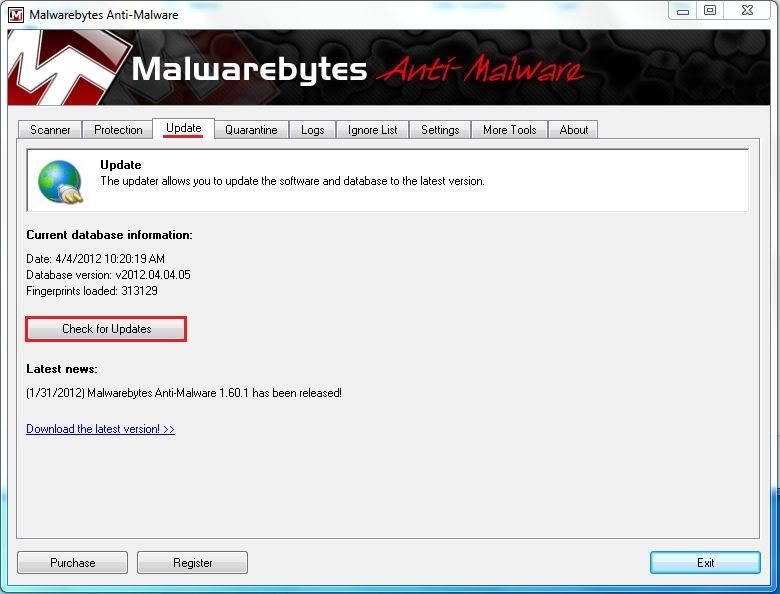Exit Malwarebytes with the Exit button
Image resolution: width=780 pixels, height=594 pixels.
click(705, 563)
